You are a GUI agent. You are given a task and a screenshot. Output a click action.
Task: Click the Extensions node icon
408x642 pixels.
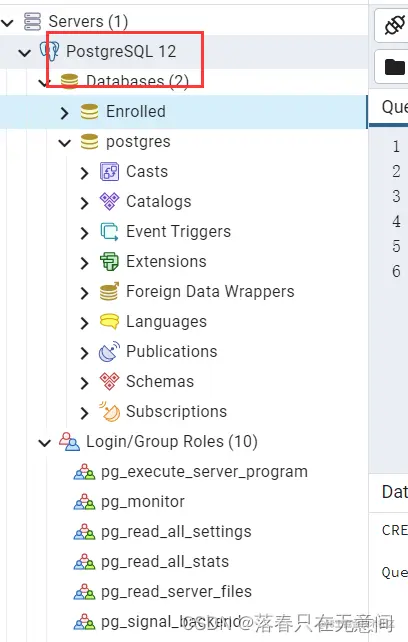[109, 262]
